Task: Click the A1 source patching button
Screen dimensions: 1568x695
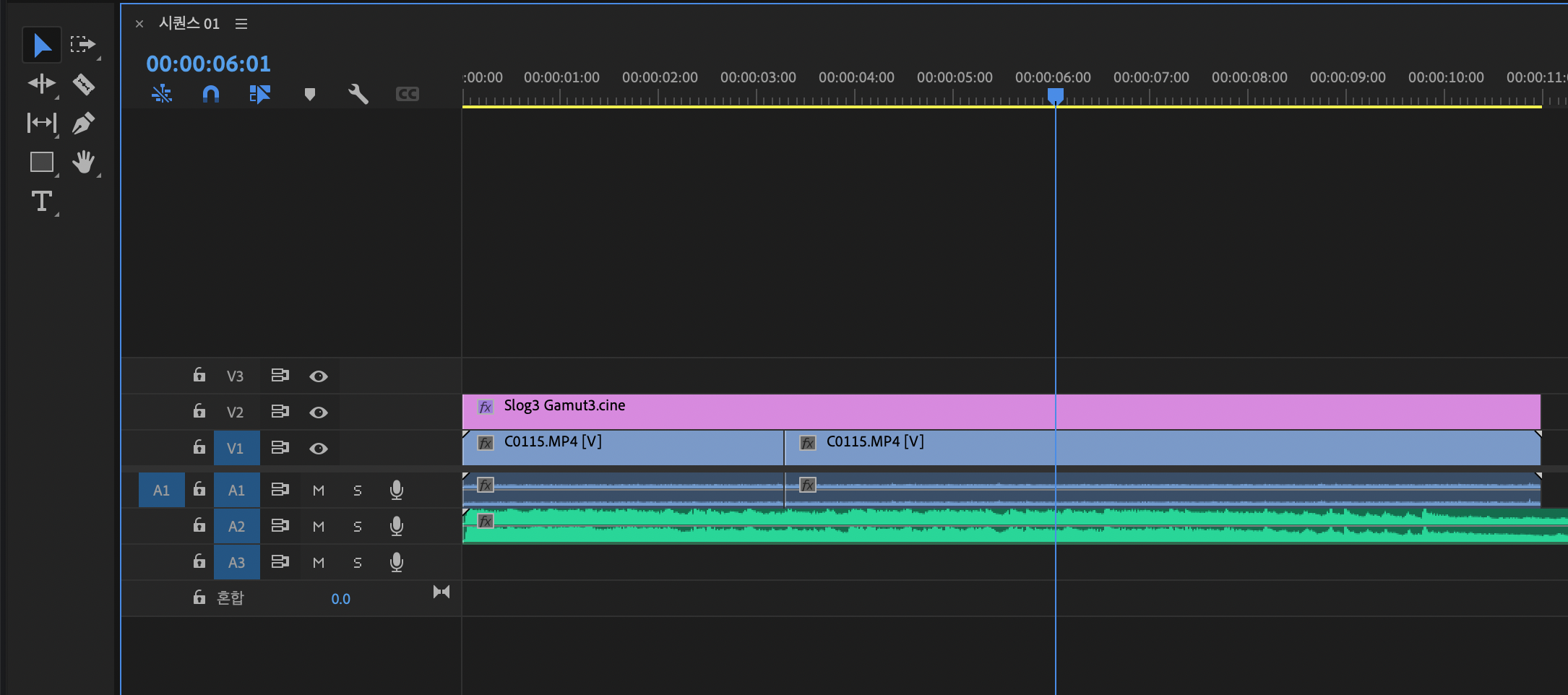Action: (x=162, y=490)
